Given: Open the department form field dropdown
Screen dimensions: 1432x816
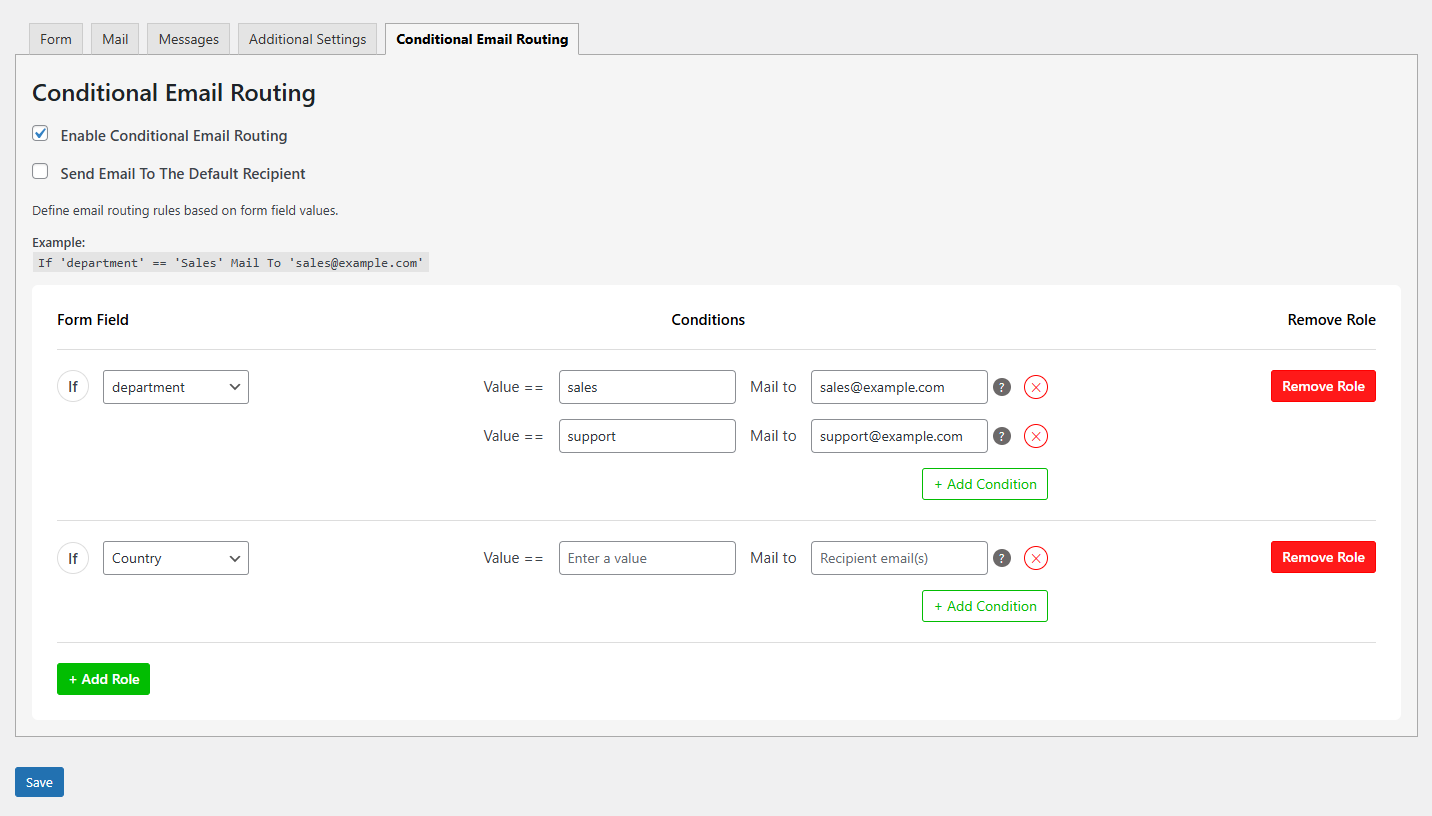Looking at the screenshot, I should pos(176,387).
